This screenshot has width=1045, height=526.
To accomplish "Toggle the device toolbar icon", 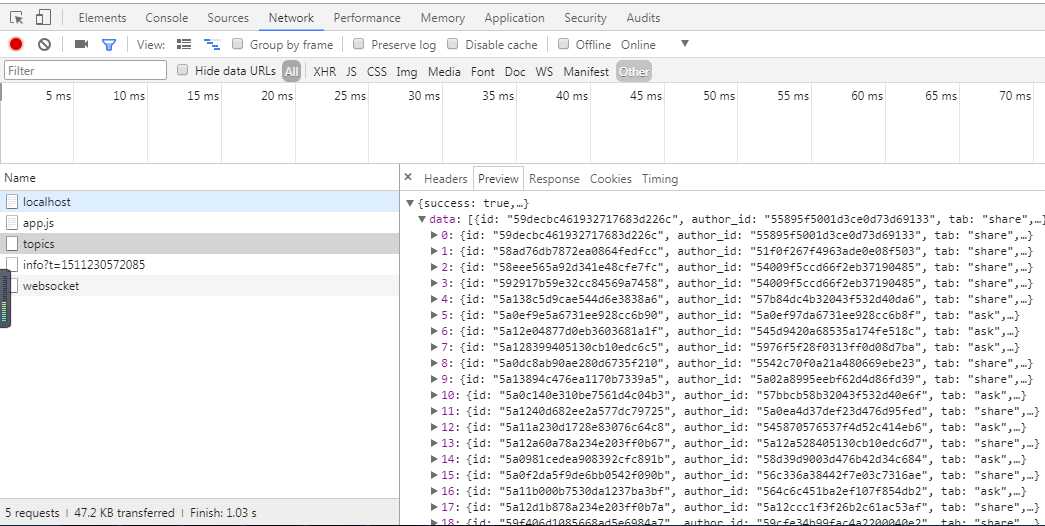I will pyautogui.click(x=43, y=18).
